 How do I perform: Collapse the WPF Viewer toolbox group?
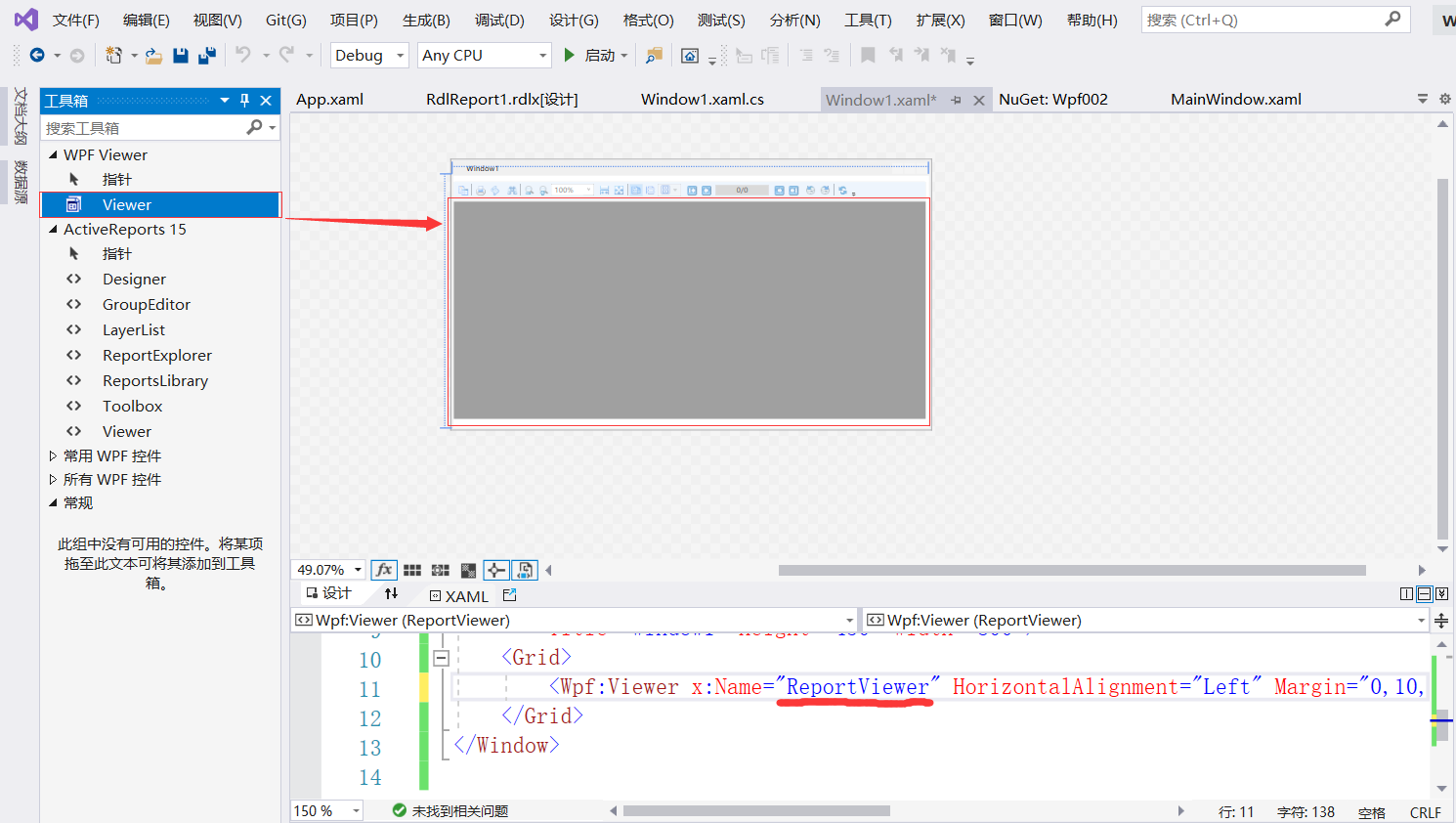click(x=53, y=154)
